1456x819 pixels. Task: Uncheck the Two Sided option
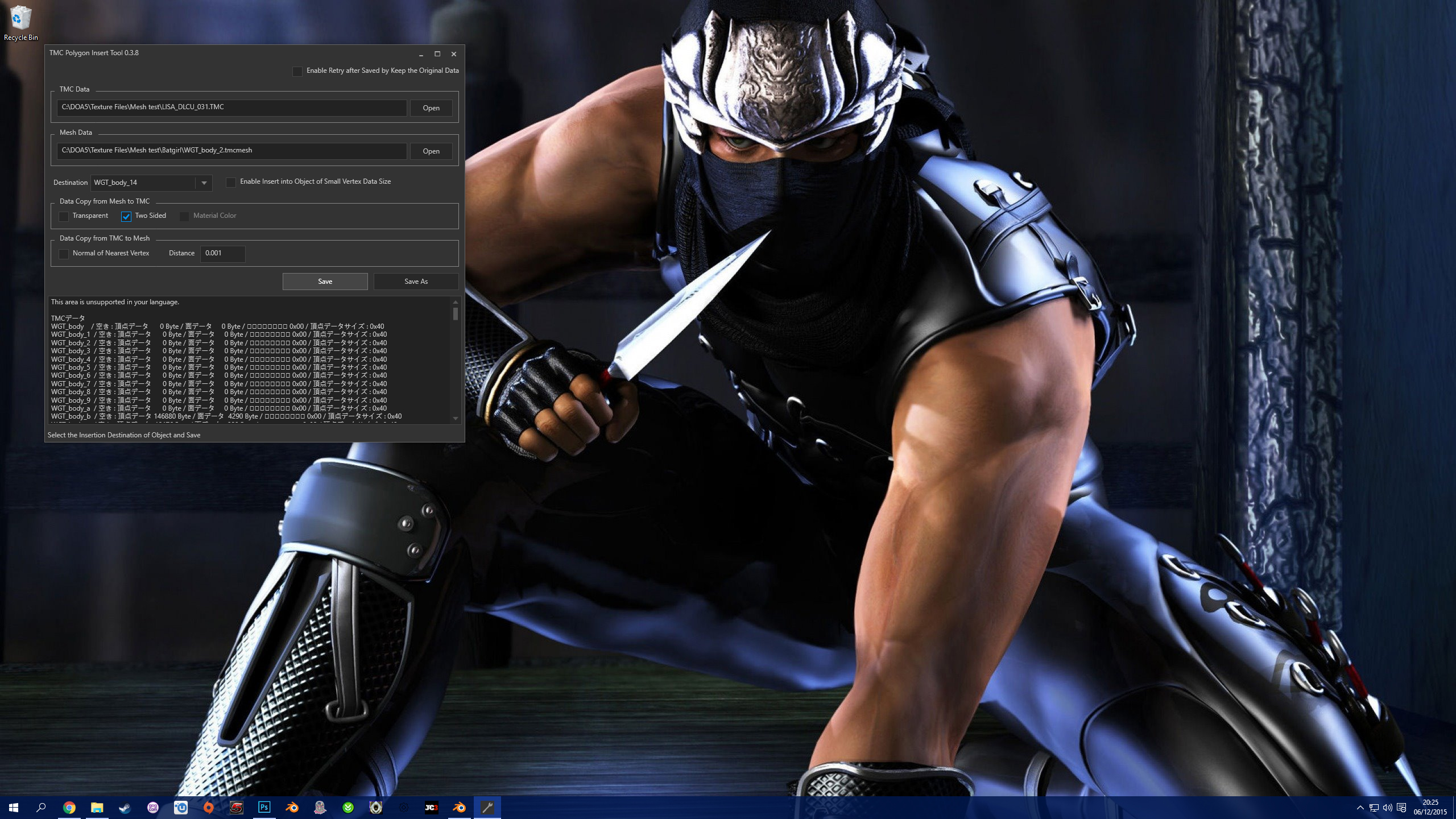(x=126, y=216)
